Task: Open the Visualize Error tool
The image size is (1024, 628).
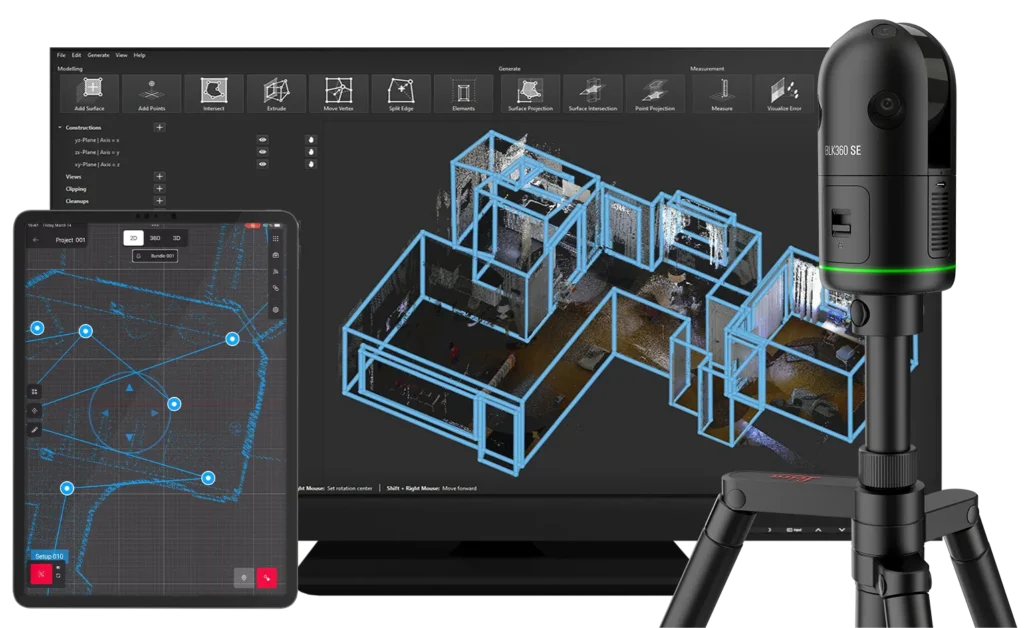Action: tap(783, 93)
